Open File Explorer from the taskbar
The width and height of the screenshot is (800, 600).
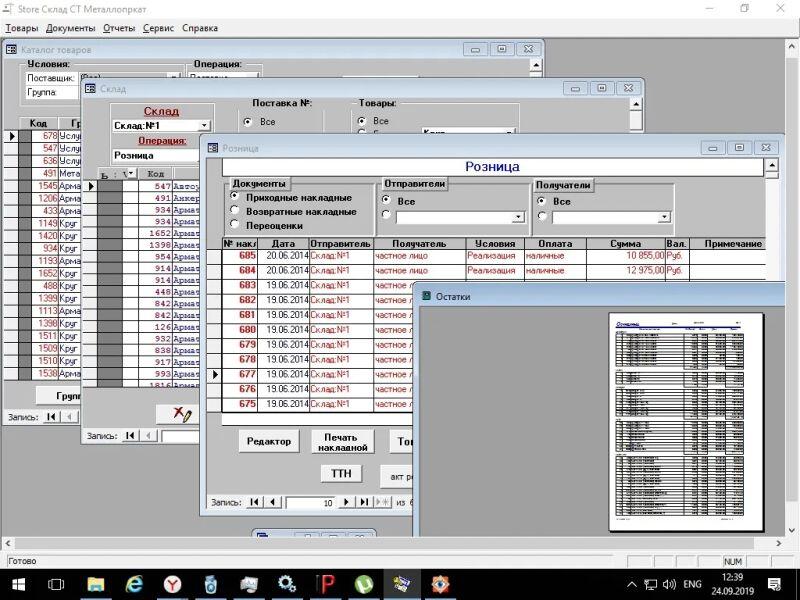[x=96, y=583]
